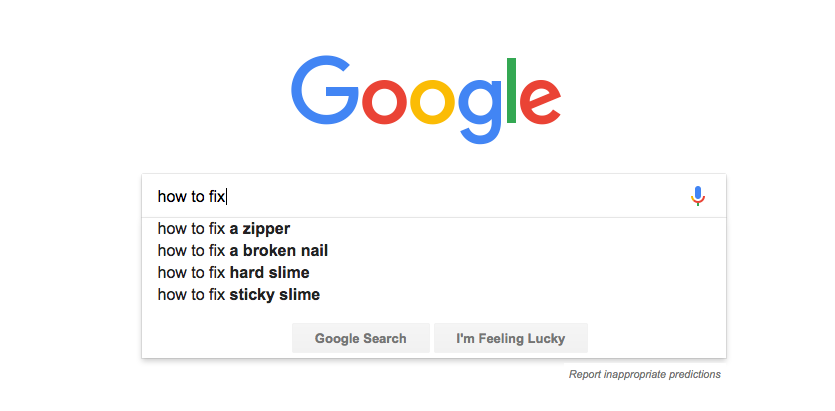Open Report inappropriate predictions link

point(644,375)
